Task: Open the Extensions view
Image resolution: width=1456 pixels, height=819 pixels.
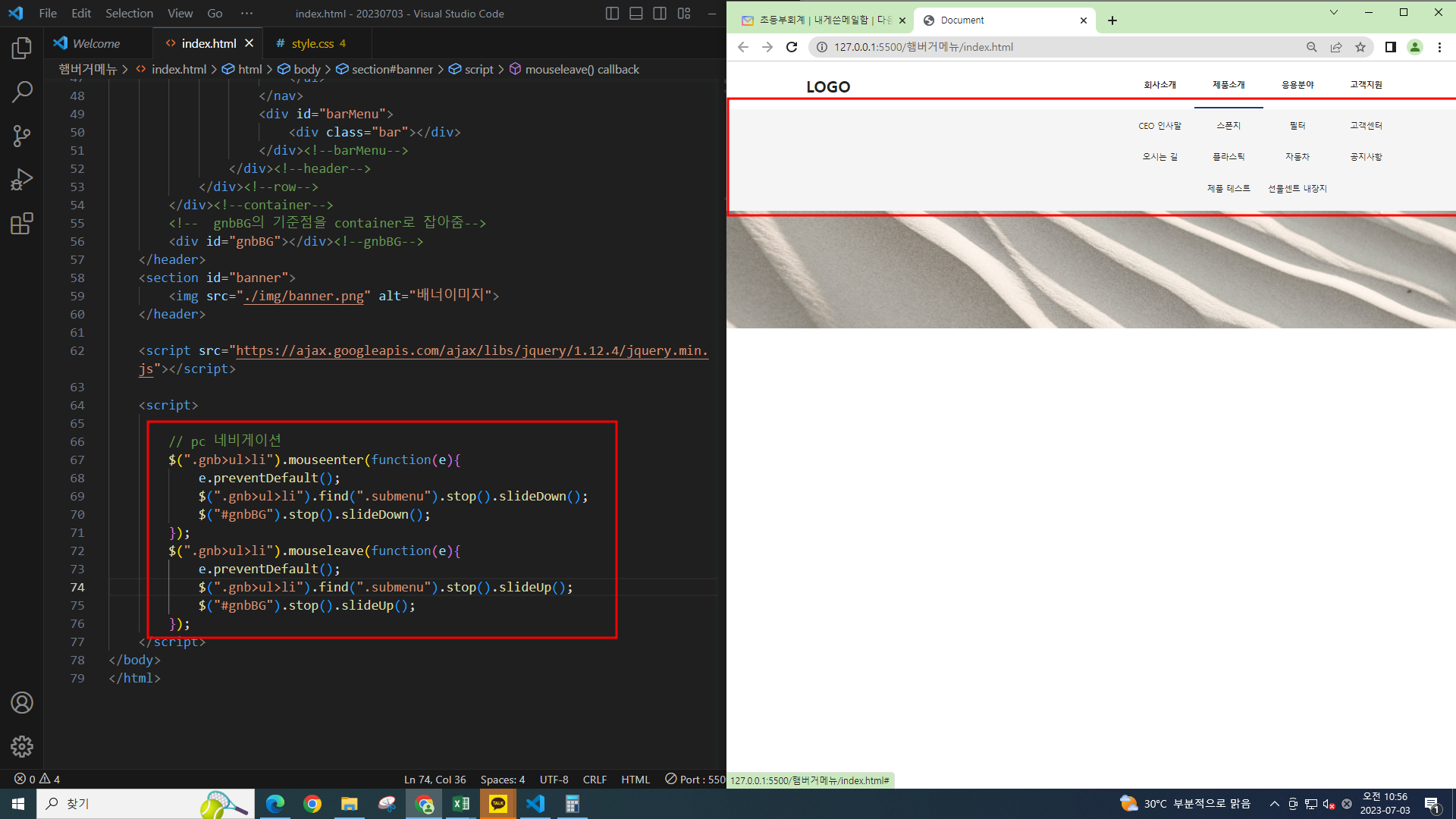Action: click(x=22, y=224)
